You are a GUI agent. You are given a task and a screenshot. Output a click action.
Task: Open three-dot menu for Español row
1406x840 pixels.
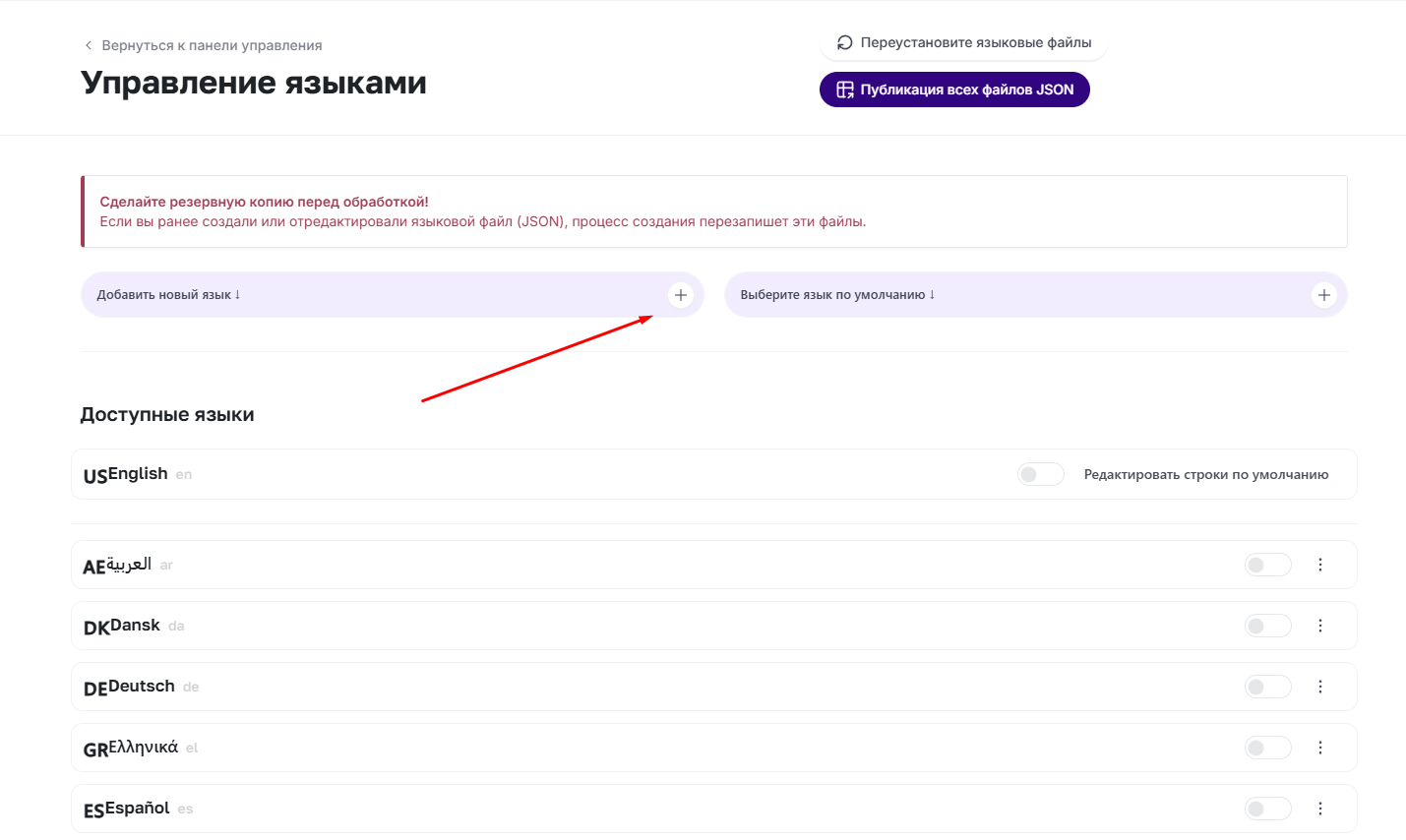[1319, 809]
